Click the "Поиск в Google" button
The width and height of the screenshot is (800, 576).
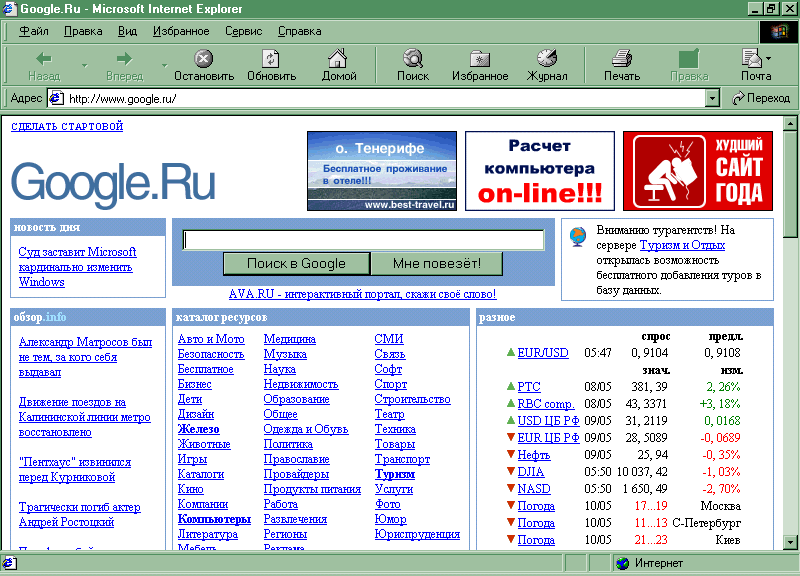(x=296, y=264)
